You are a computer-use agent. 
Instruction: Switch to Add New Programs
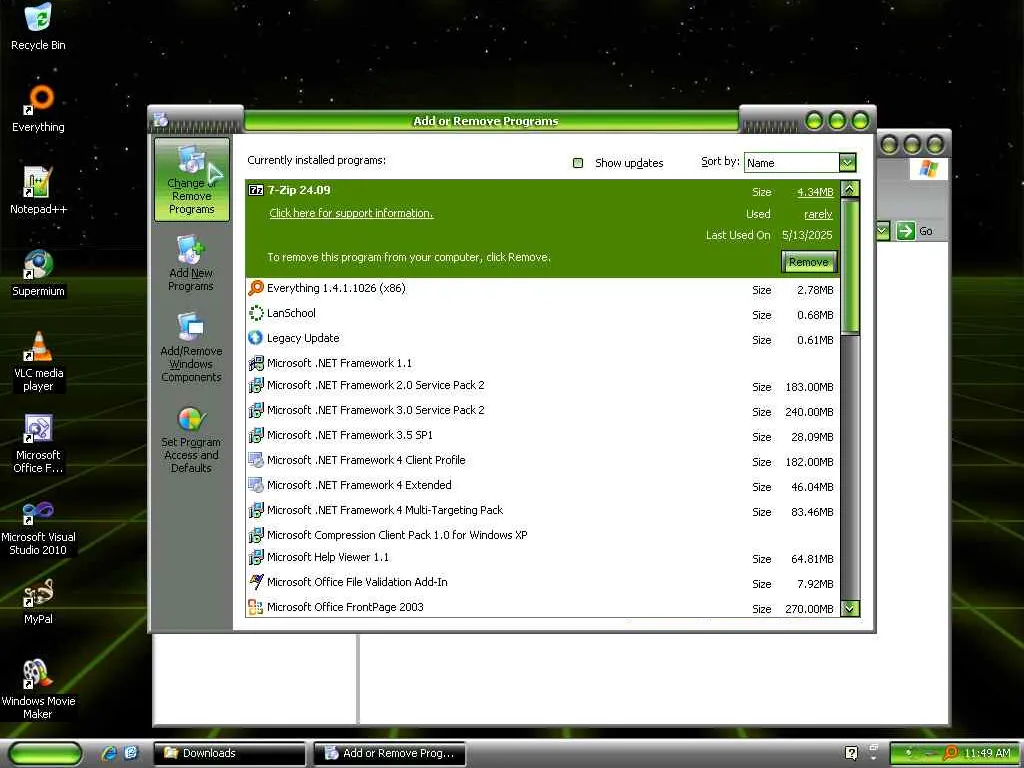191,263
